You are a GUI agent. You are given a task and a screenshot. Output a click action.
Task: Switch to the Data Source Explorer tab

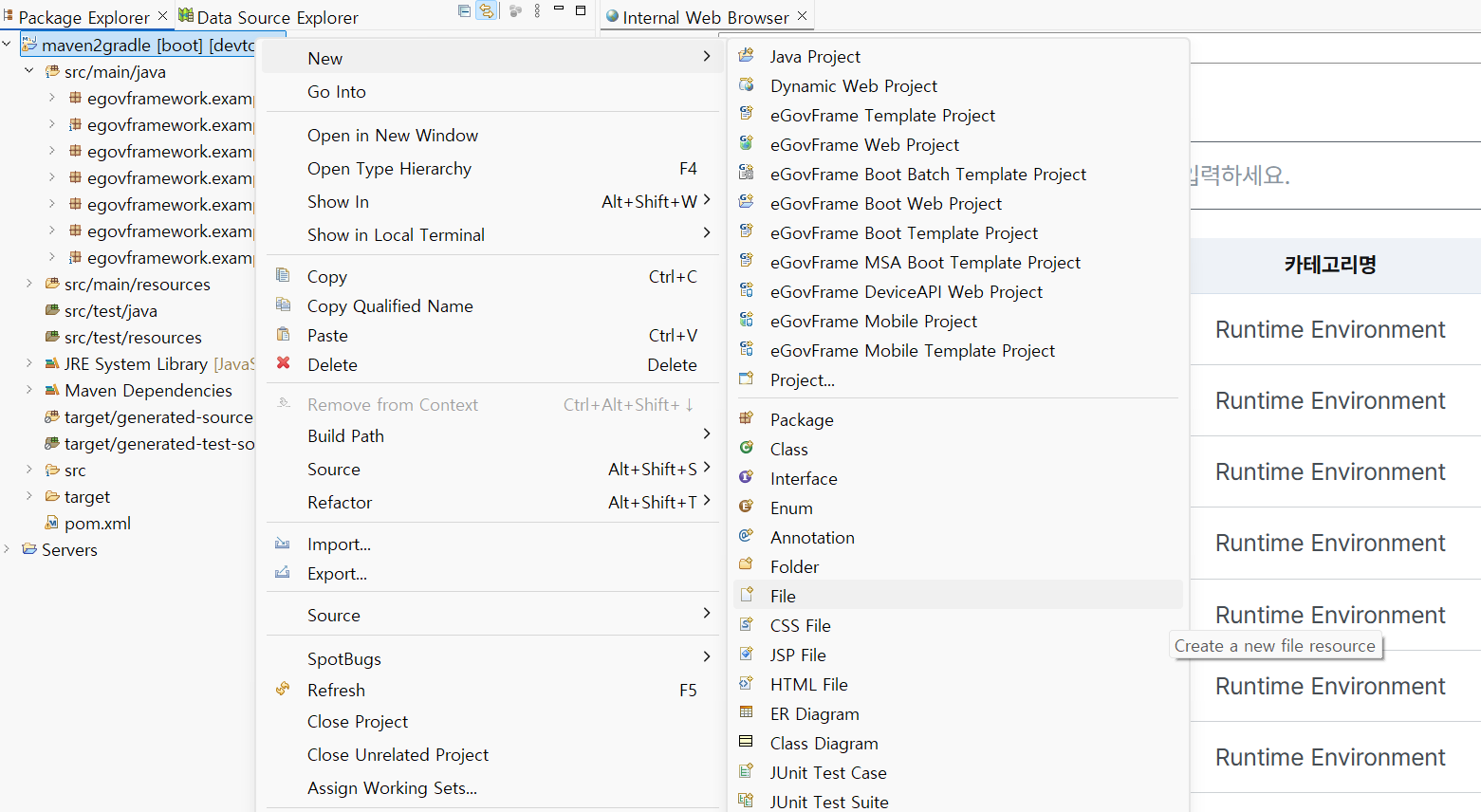tap(277, 17)
